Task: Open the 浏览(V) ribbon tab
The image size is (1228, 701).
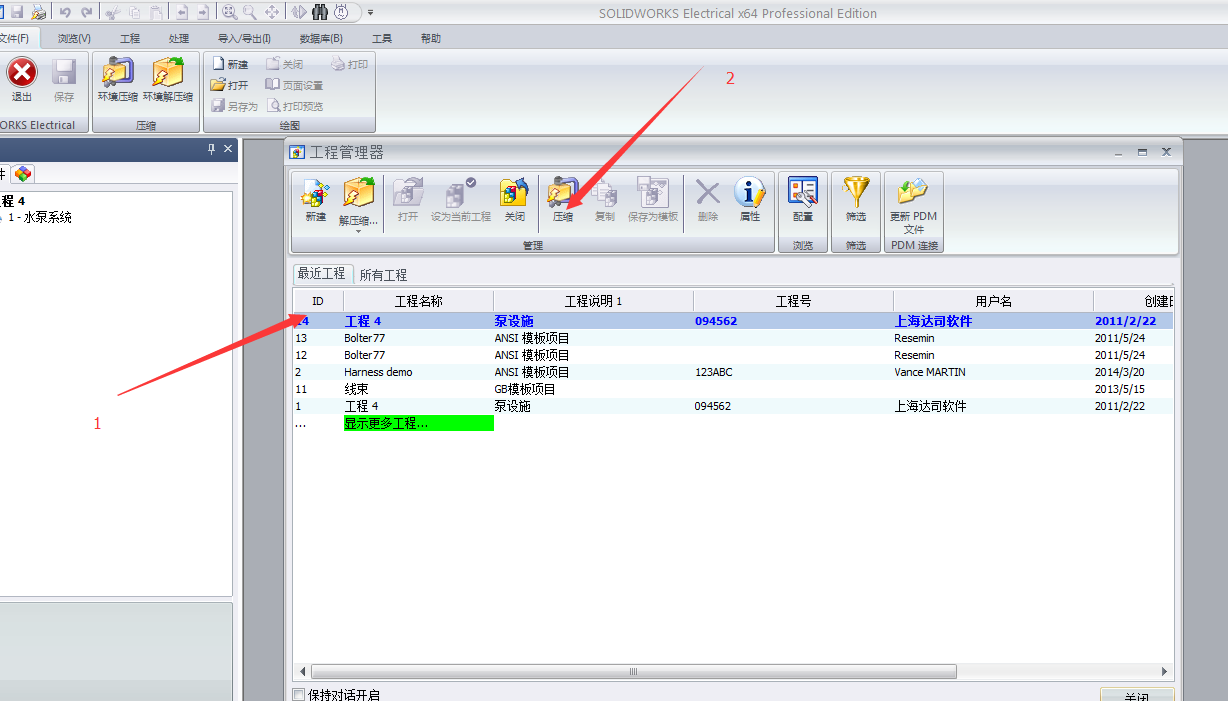Action: pyautogui.click(x=74, y=38)
